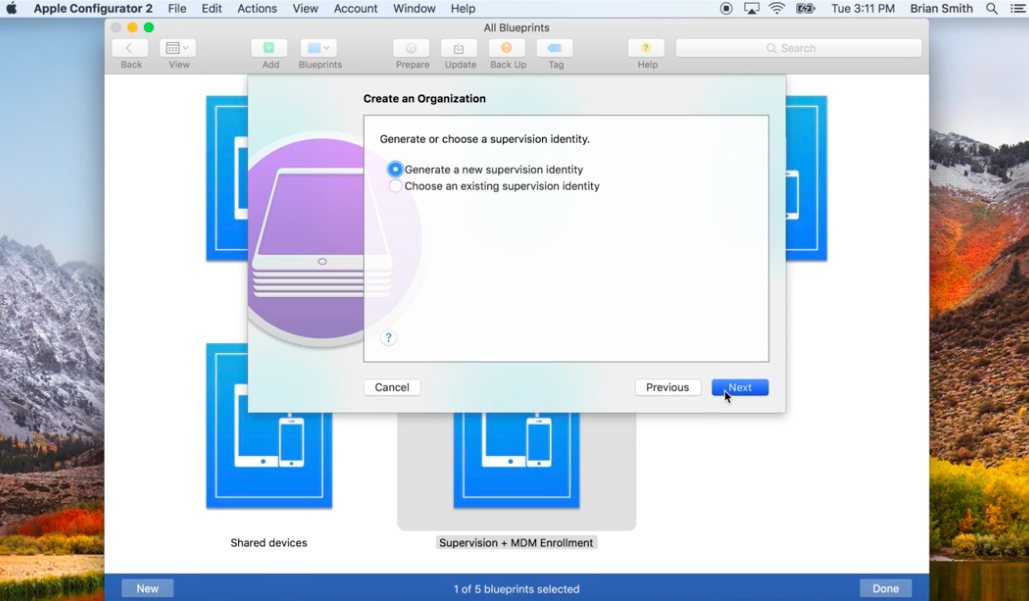
Task: Go to the Previous step
Action: pyautogui.click(x=667, y=387)
